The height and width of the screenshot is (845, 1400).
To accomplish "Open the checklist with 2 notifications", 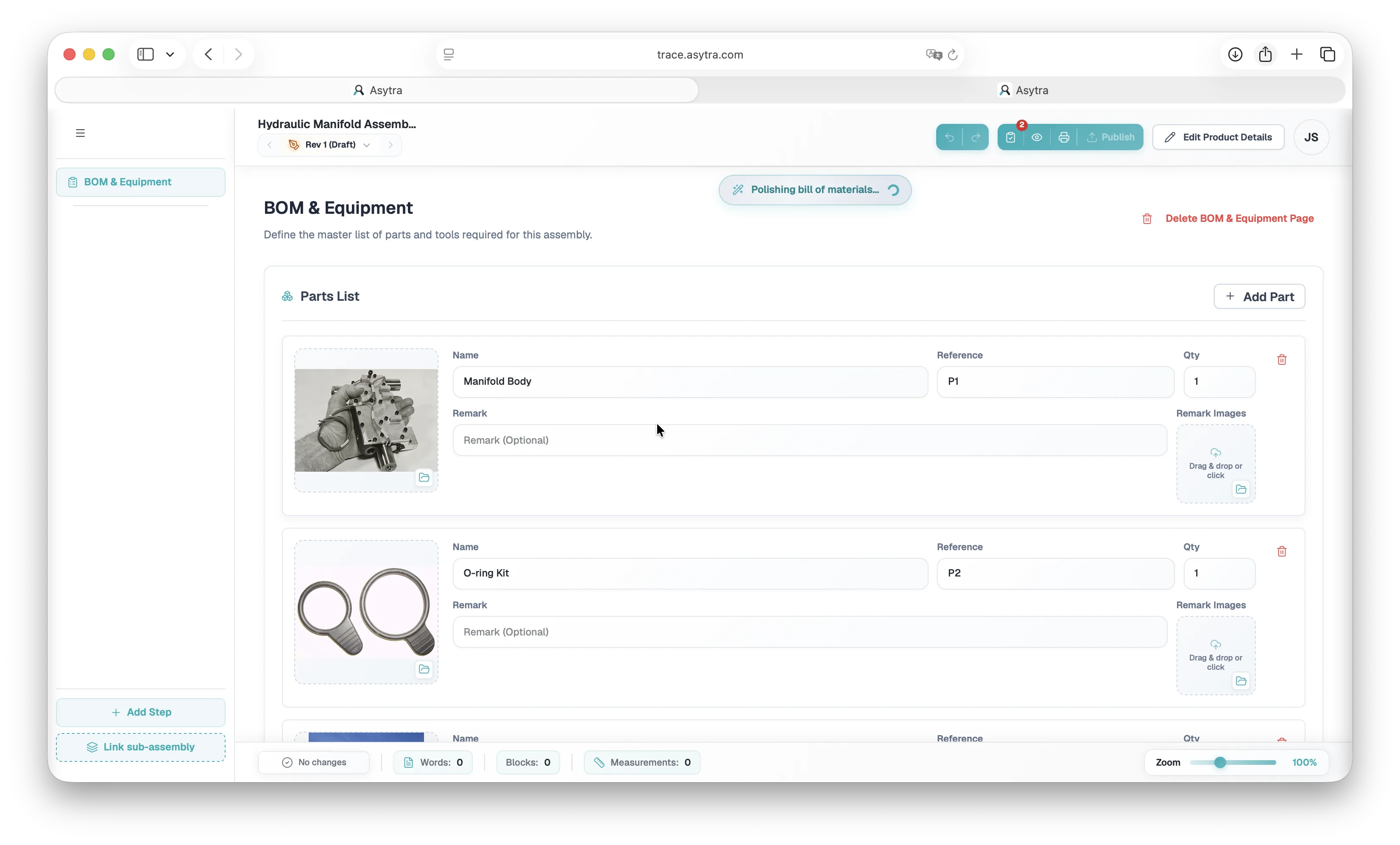I will coord(1011,137).
